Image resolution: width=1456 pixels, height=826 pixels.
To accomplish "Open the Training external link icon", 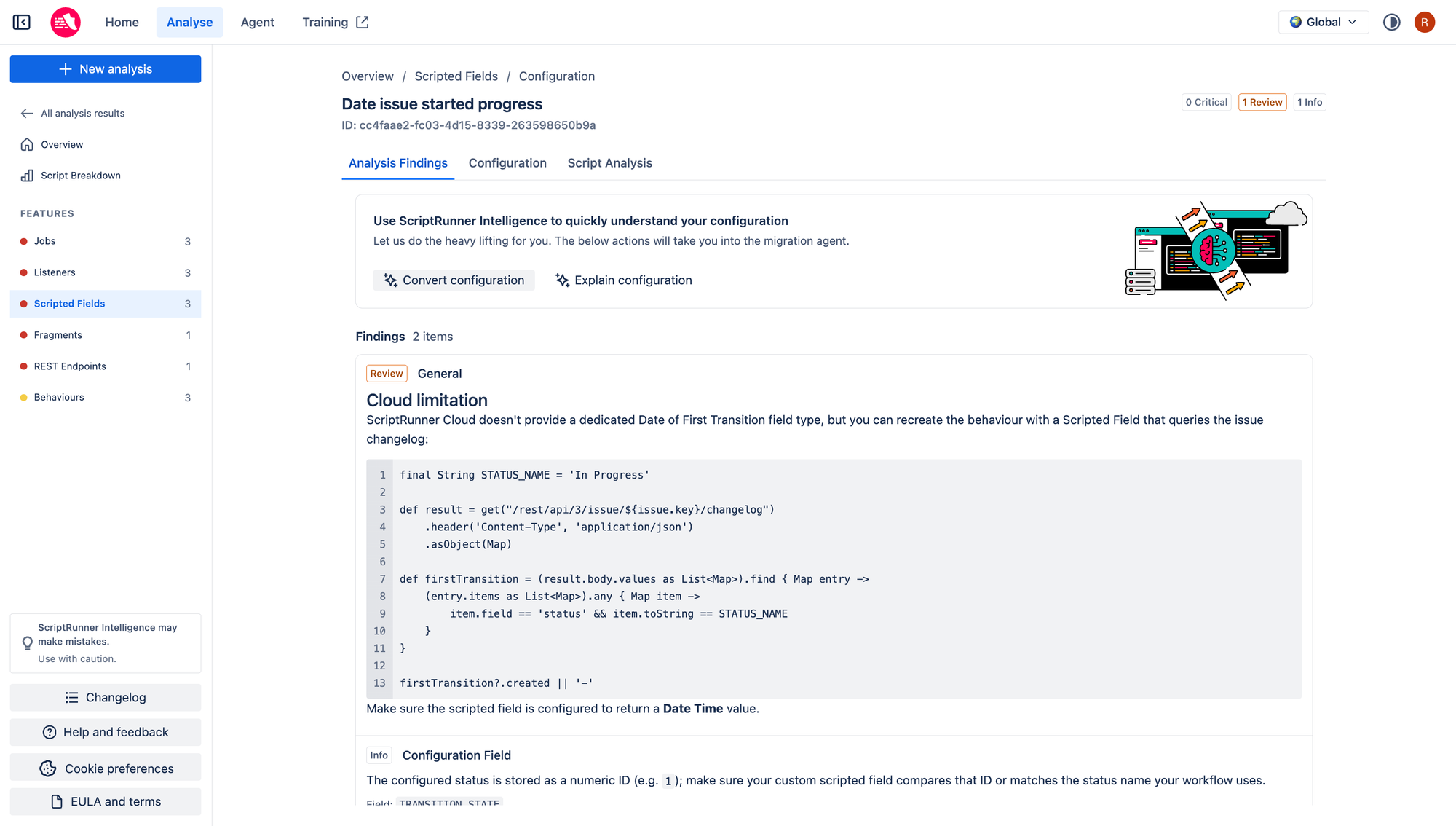I will point(363,23).
